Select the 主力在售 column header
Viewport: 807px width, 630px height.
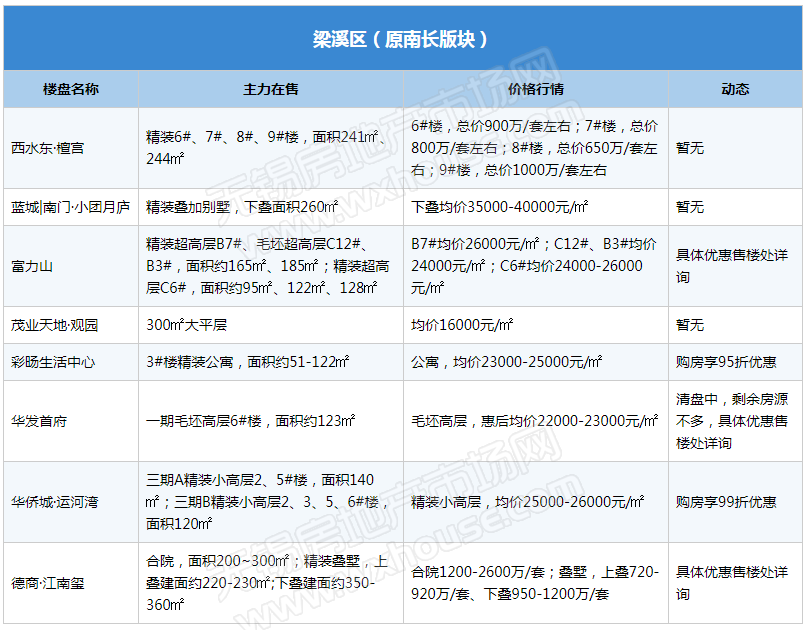tap(271, 89)
